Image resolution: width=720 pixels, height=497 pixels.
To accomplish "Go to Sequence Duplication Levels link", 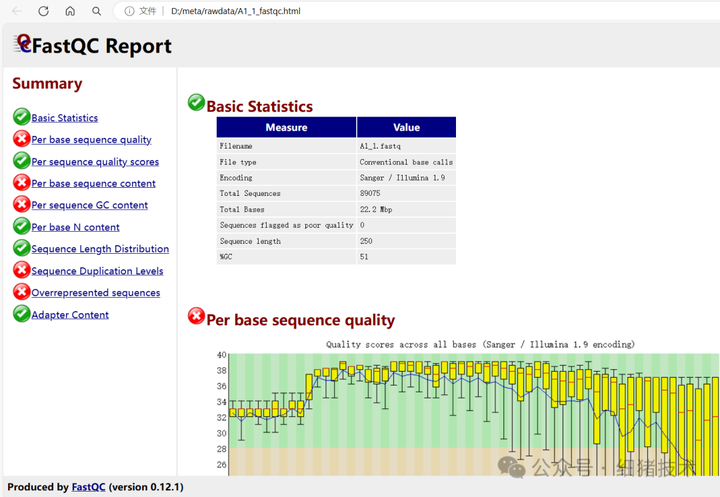I will click(x=97, y=271).
